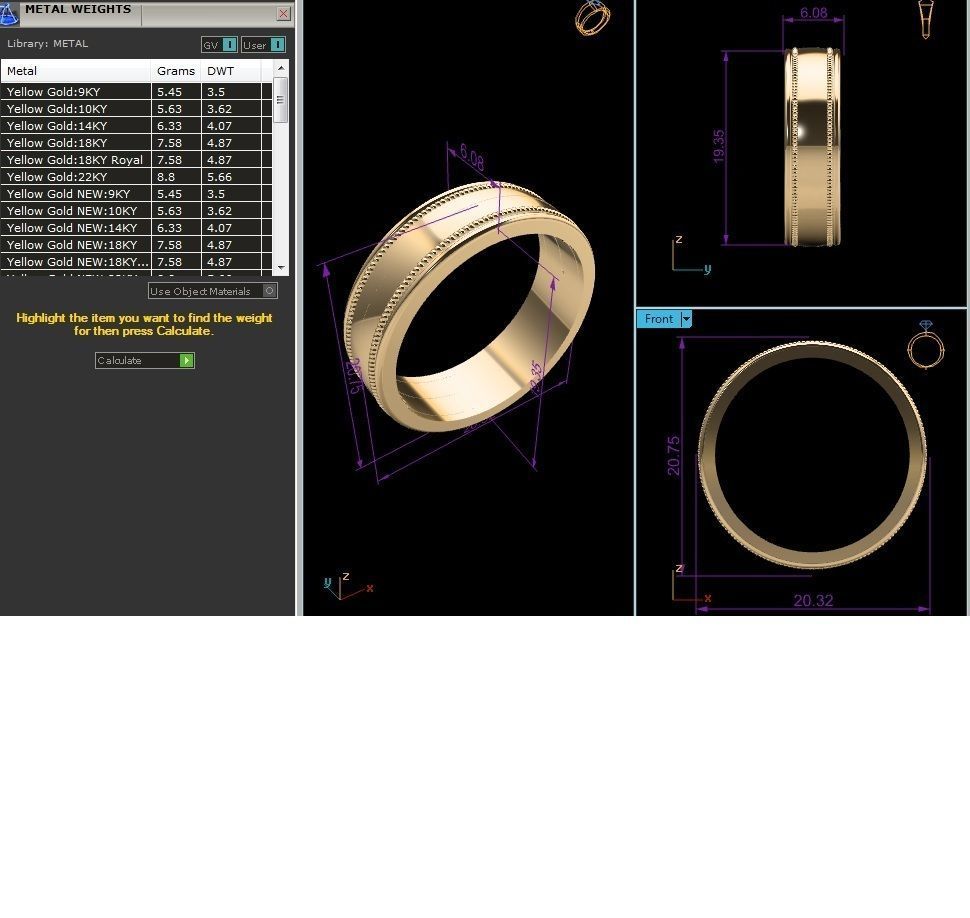This screenshot has width=970, height=918.
Task: Sort by the DWT column header
Action: pos(231,71)
